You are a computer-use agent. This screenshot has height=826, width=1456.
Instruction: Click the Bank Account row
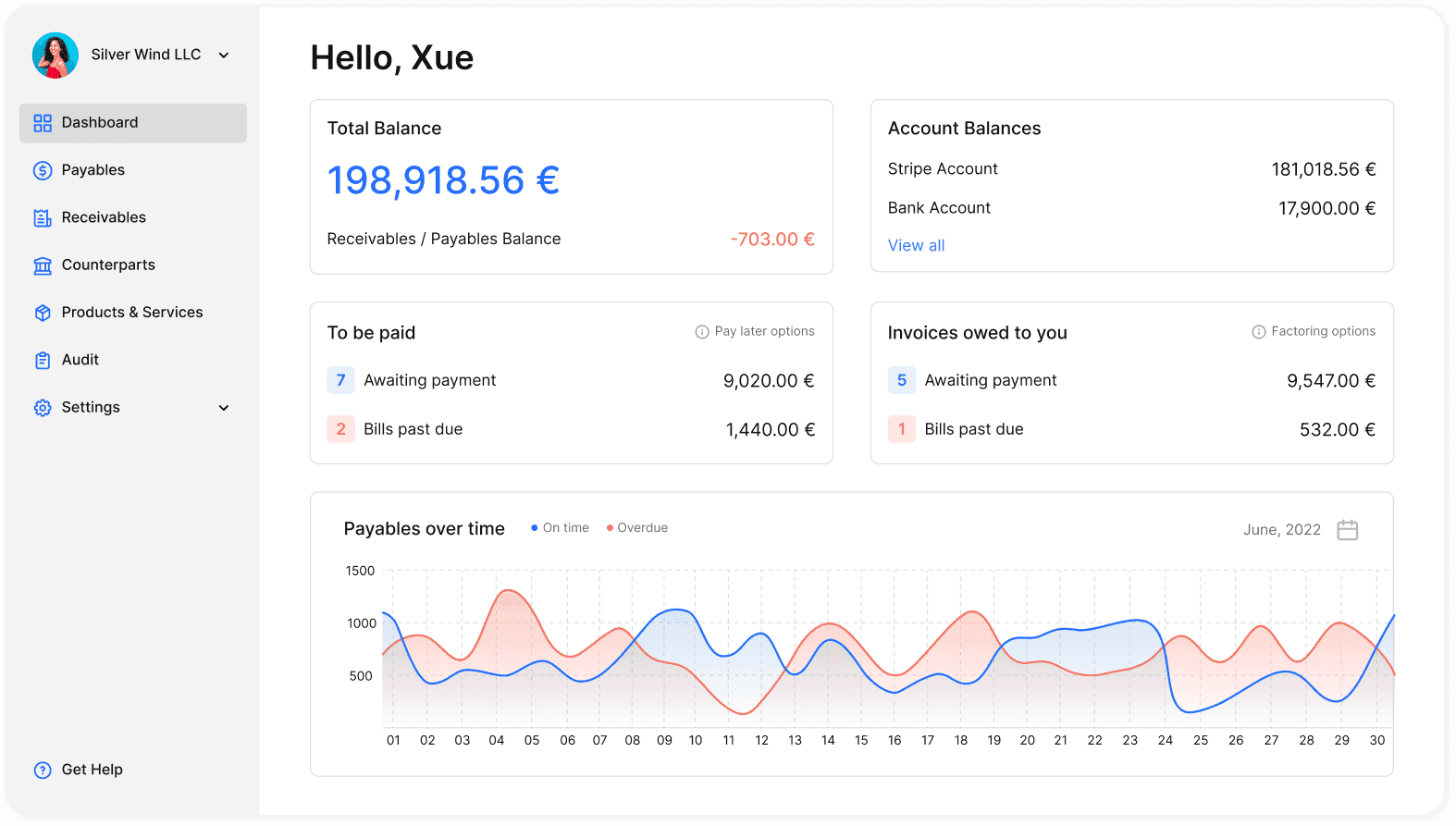tap(1131, 208)
